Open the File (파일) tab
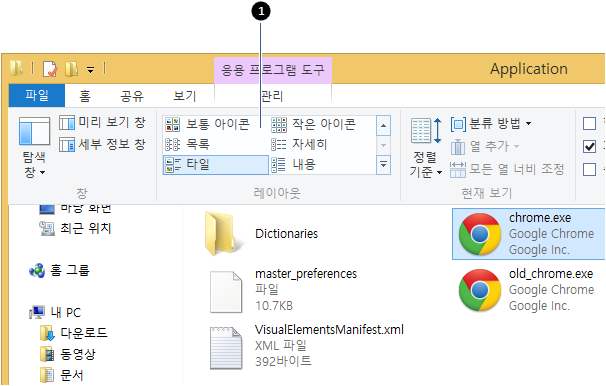Viewport: 606px width, 386px height. click(37, 95)
